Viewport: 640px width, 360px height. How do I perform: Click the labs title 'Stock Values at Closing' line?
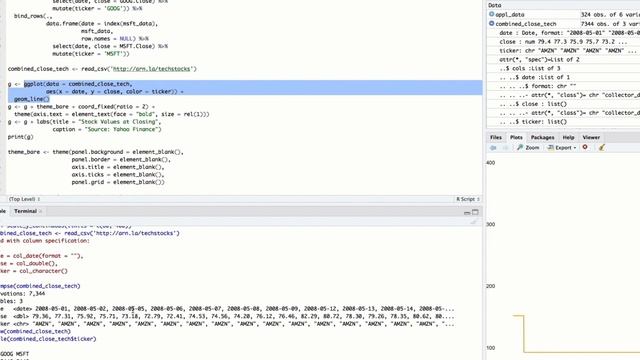(84, 122)
